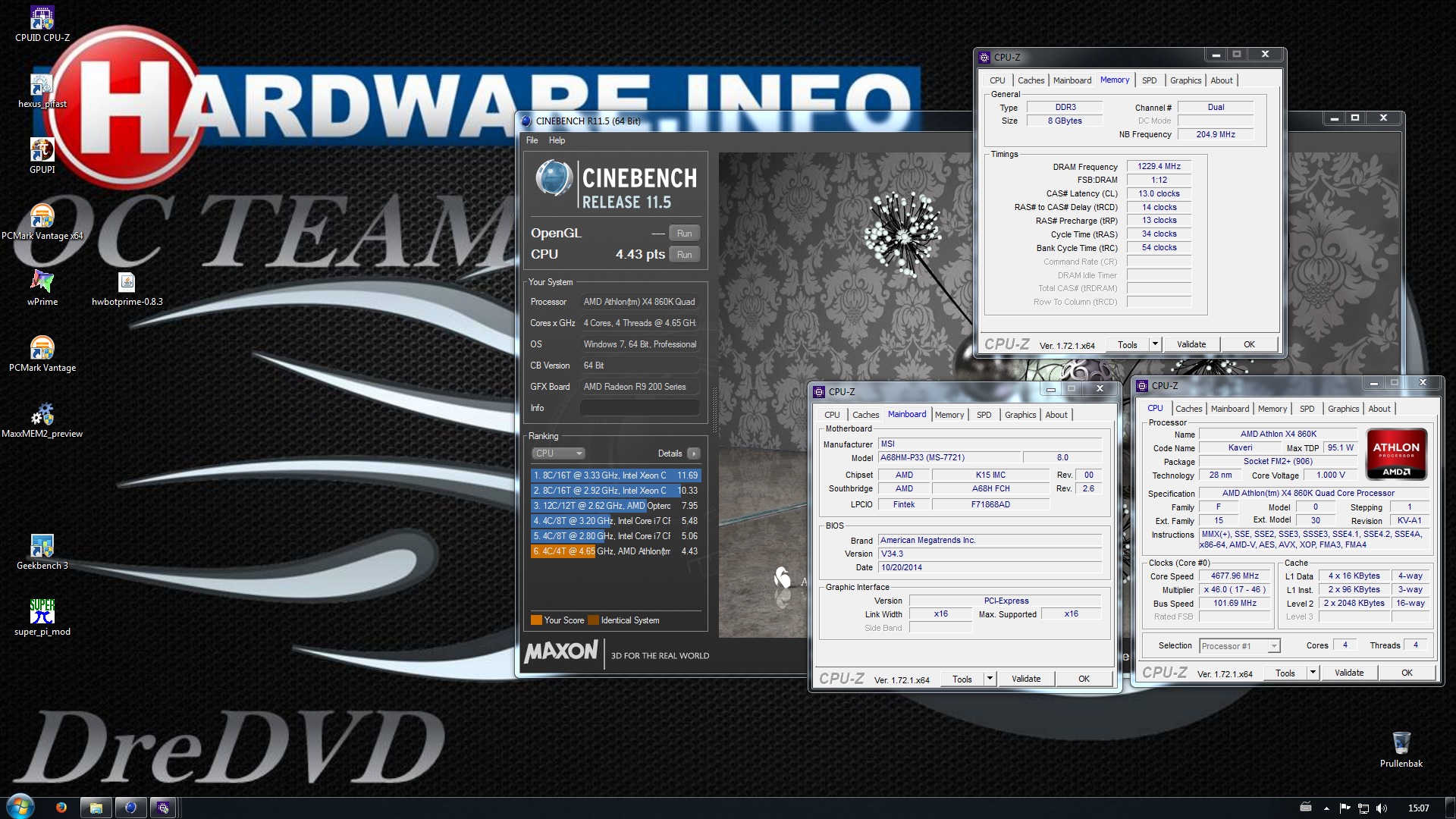Click the Mainboard CPU-Z window title icon
Image resolution: width=1456 pixels, height=819 pixels.
click(819, 391)
